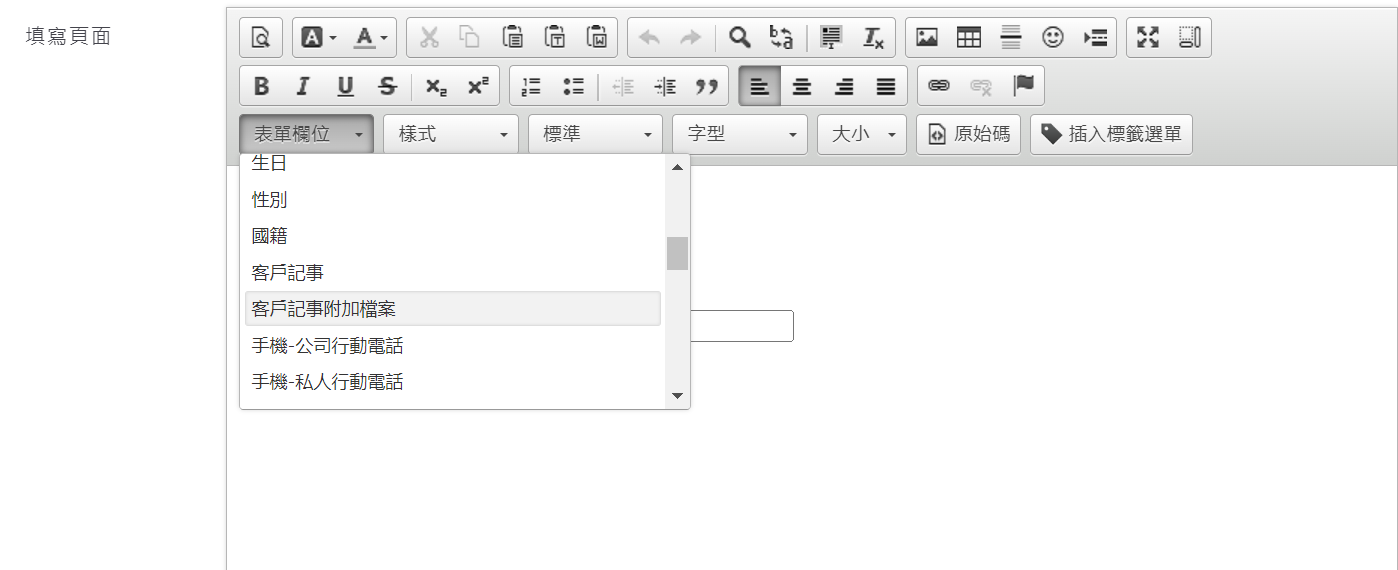Maximize the editor with fullscreen icon
This screenshot has width=1398, height=570.
[1148, 37]
